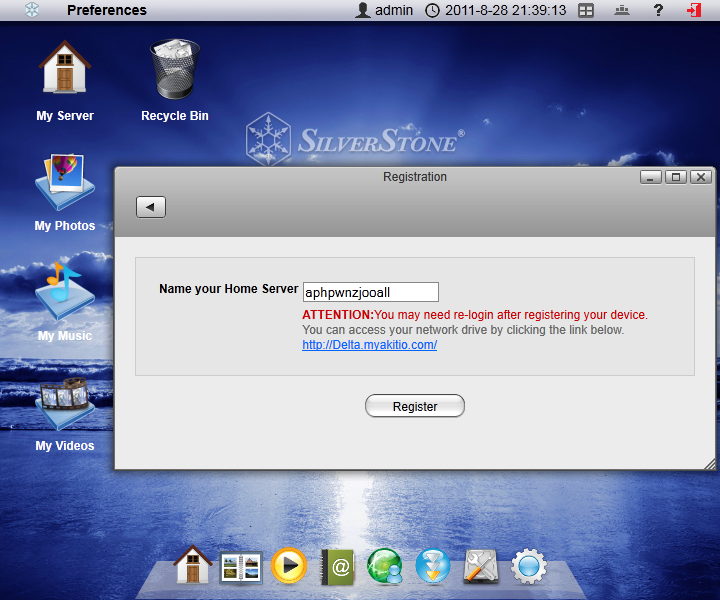Image resolution: width=720 pixels, height=600 pixels.
Task: Click the home icon in the dock
Action: 193,566
